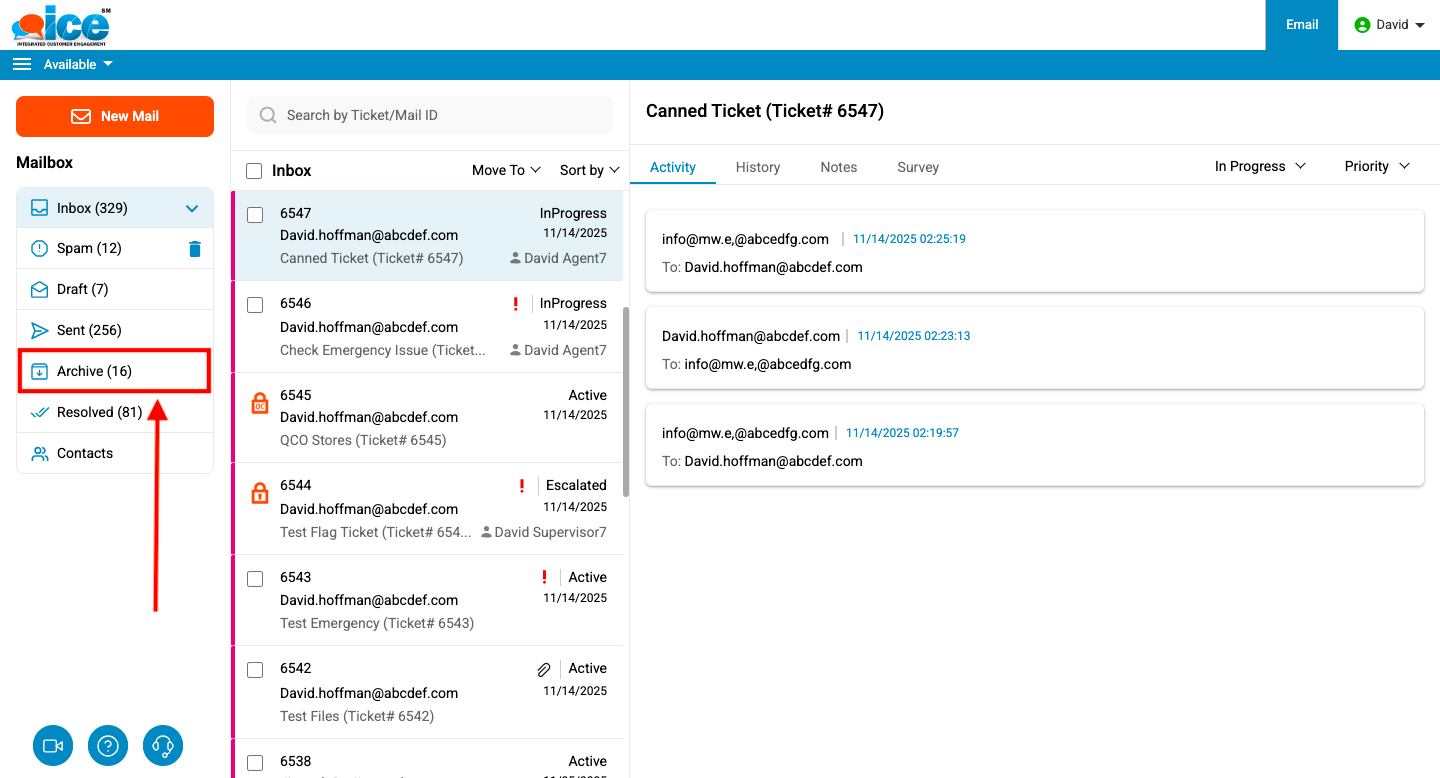1440x778 pixels.
Task: Click the headset support icon
Action: pos(163,746)
